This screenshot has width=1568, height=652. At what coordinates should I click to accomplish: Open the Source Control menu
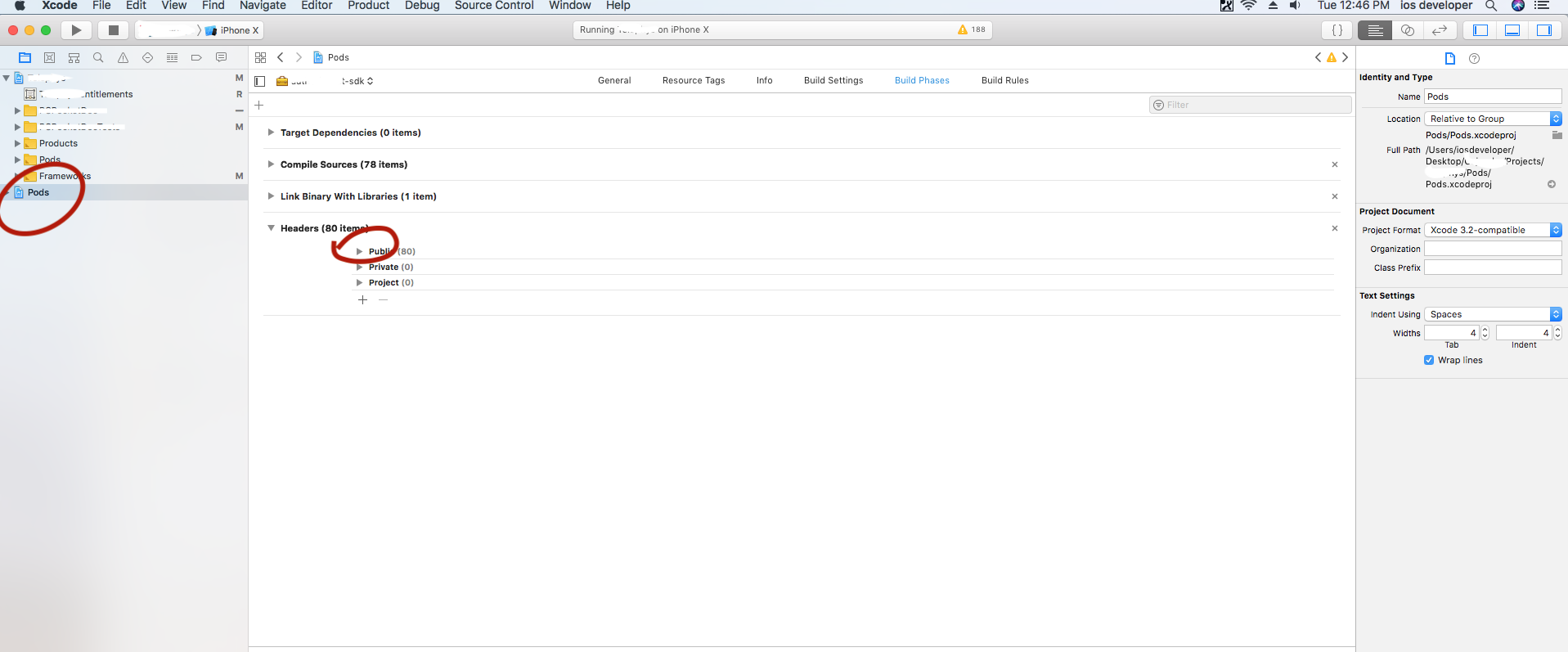[x=494, y=6]
